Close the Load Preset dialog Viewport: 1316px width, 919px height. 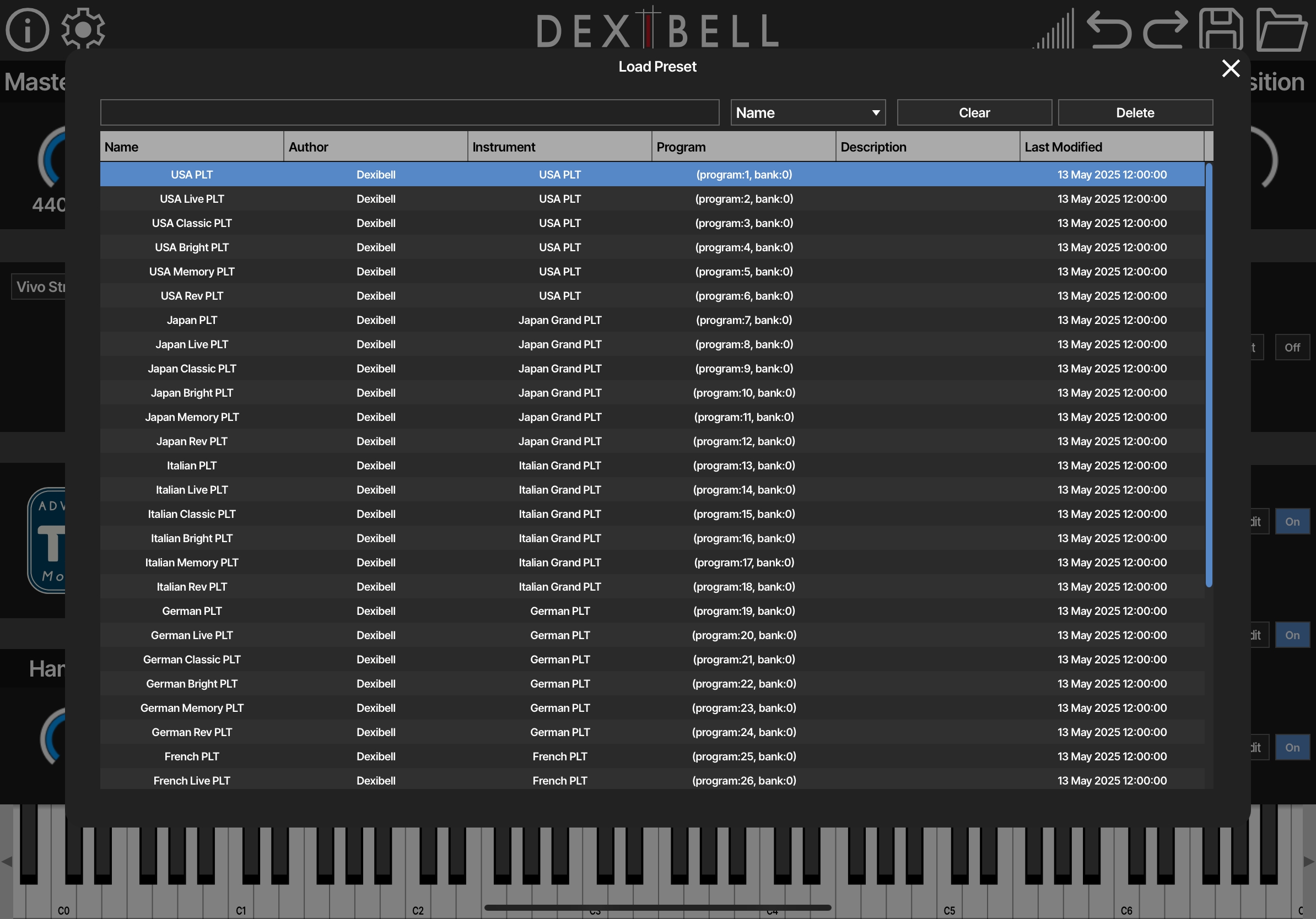tap(1231, 68)
